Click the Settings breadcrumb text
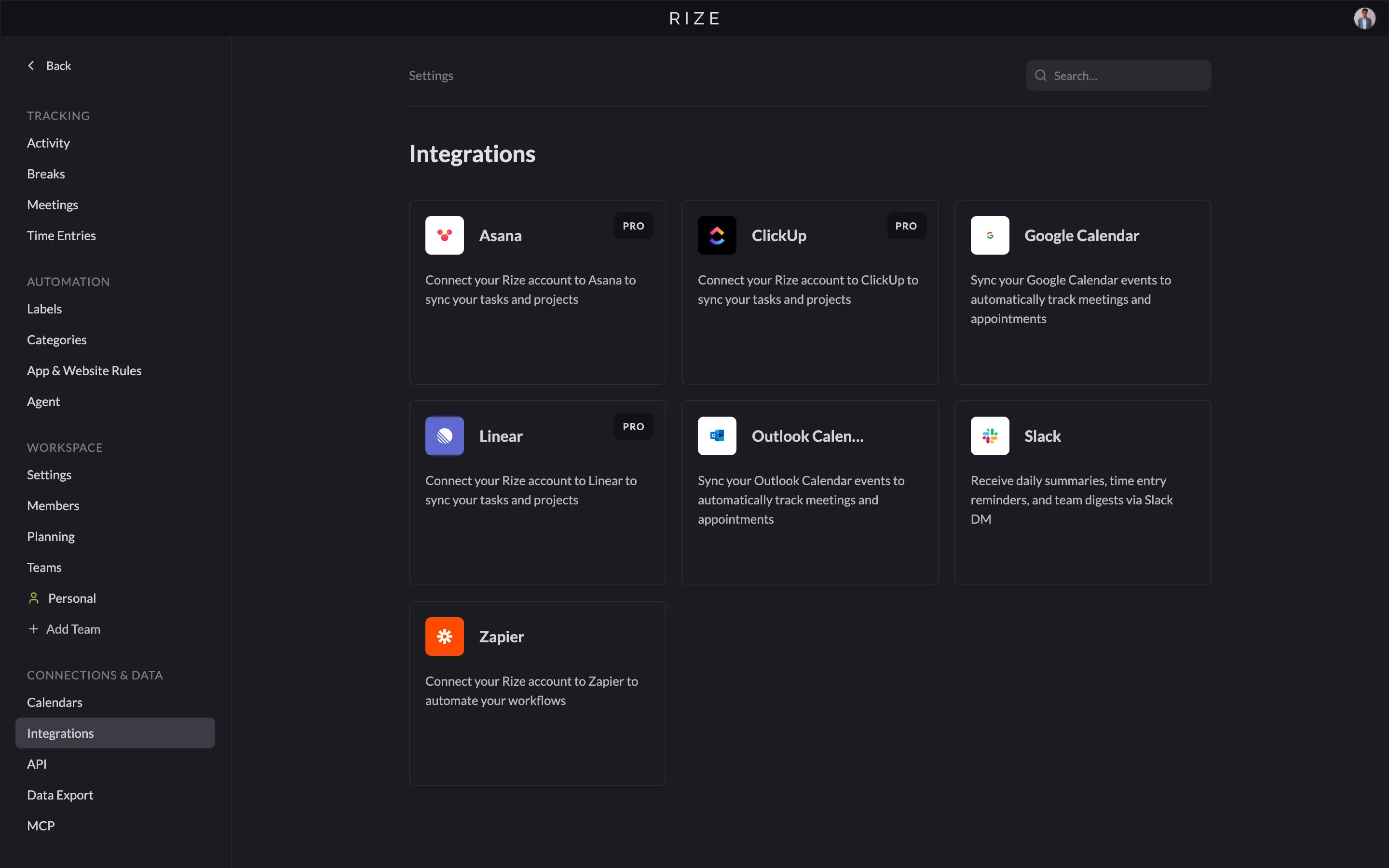 point(431,75)
